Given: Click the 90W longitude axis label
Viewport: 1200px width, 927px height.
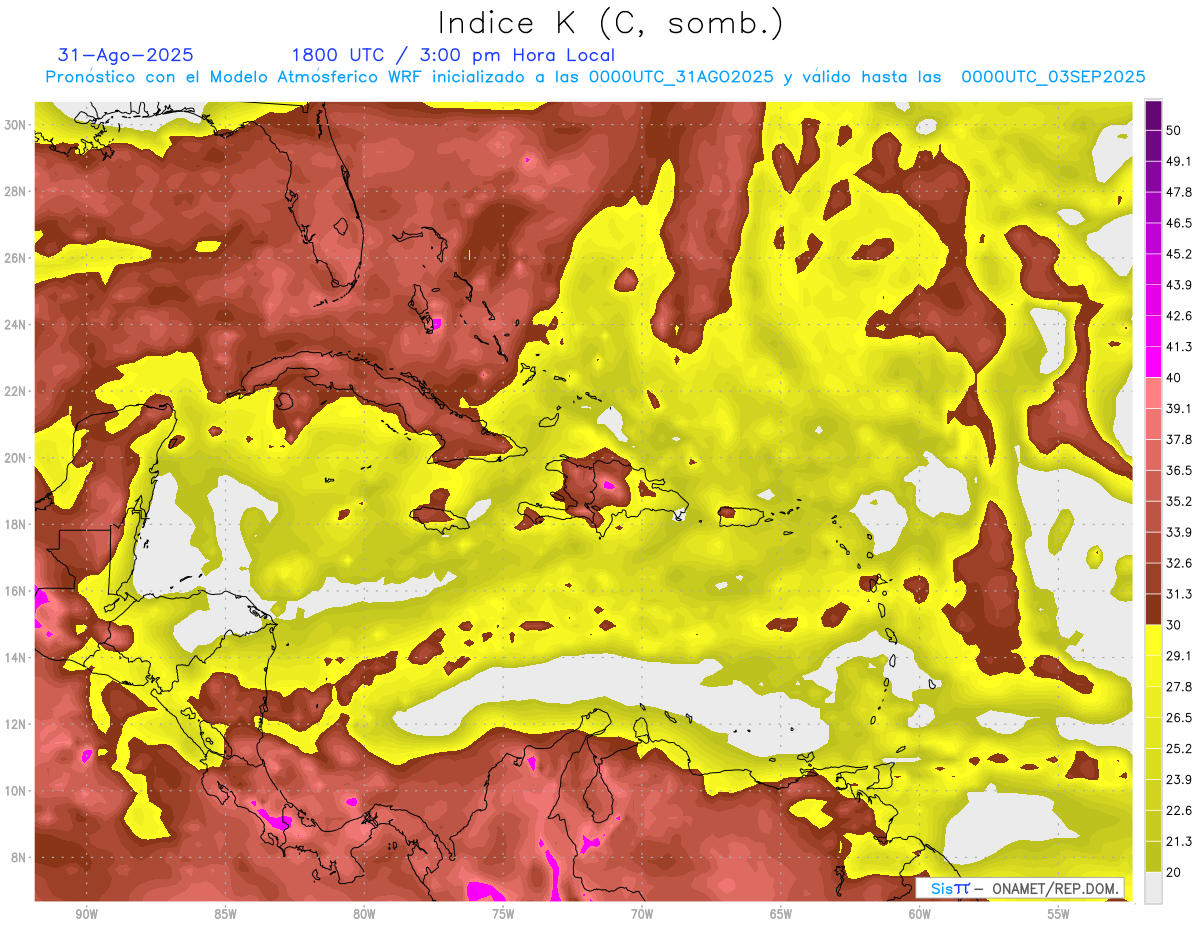Looking at the screenshot, I should pos(86,914).
